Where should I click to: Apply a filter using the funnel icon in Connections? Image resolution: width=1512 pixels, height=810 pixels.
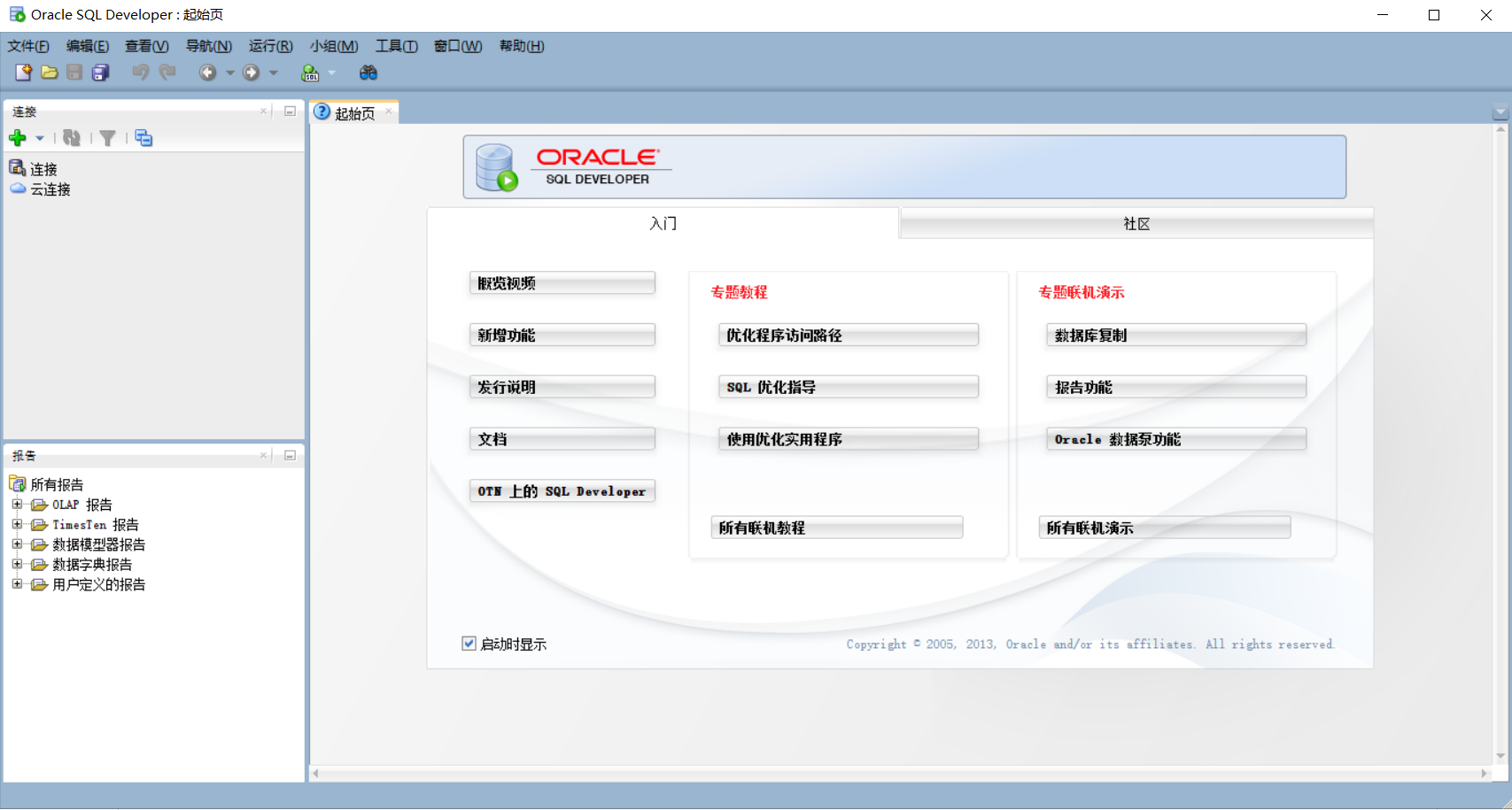pyautogui.click(x=108, y=138)
